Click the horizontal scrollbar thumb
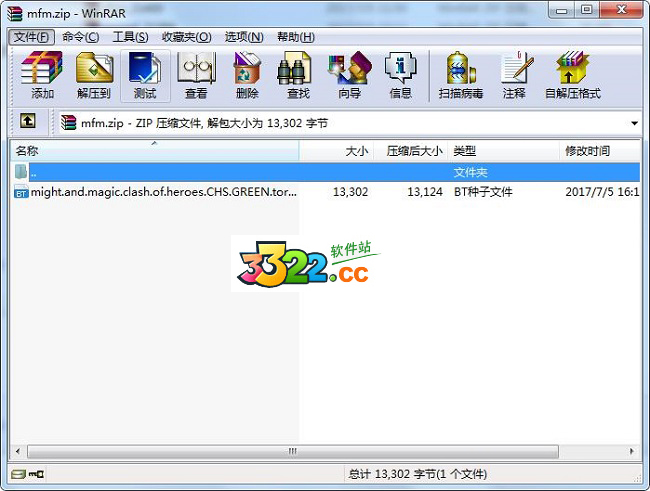The height and width of the screenshot is (491, 650). pos(293,451)
